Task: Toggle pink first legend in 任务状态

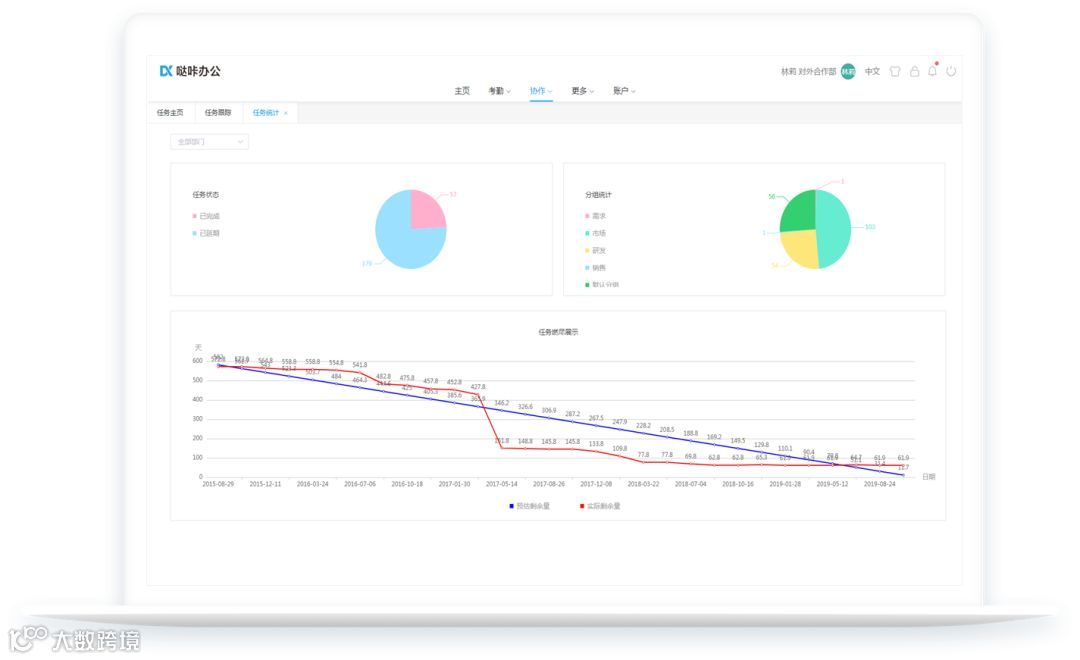Action: 206,216
